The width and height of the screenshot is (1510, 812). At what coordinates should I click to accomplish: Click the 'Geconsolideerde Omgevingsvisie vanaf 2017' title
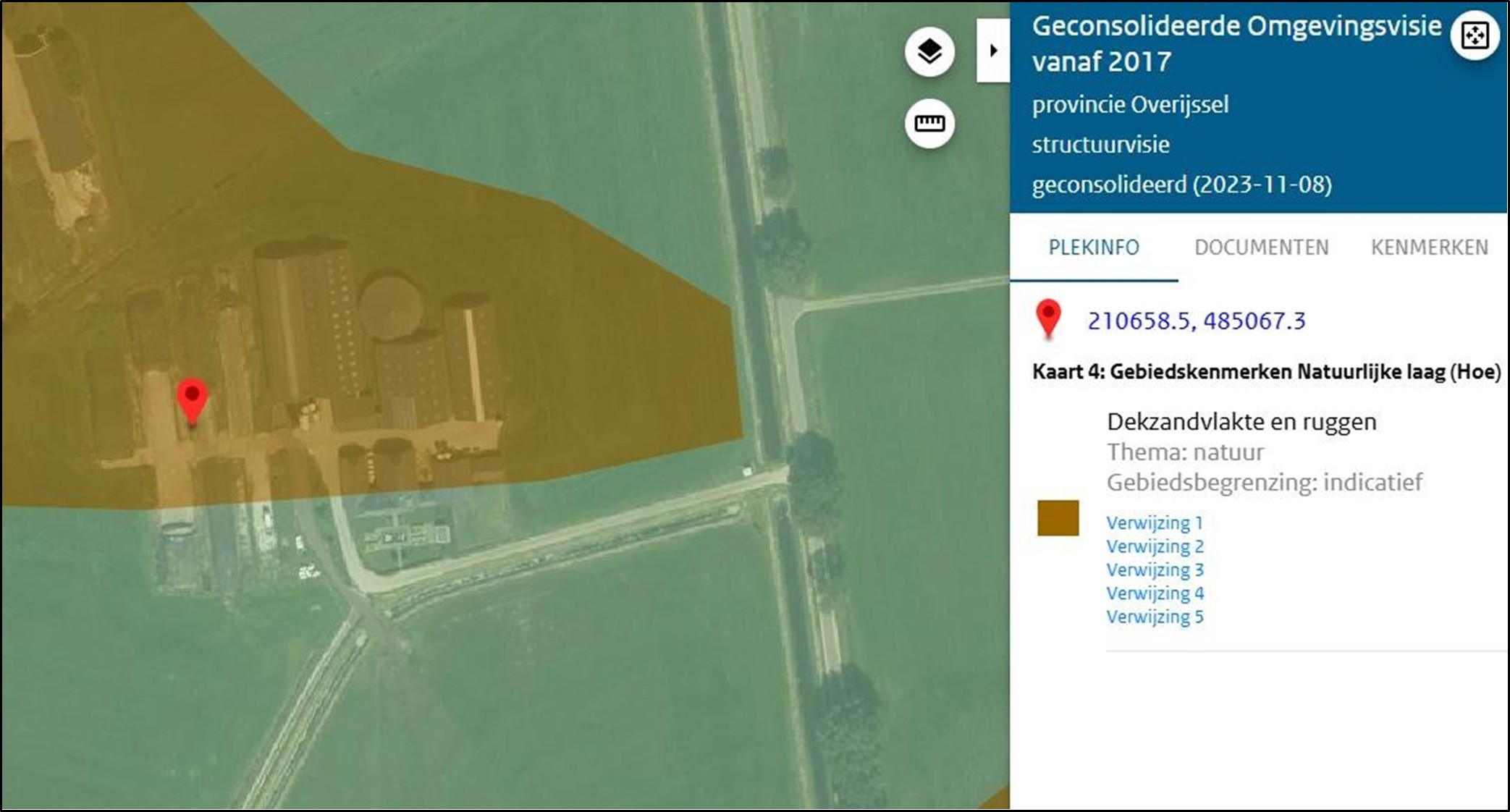pos(1236,43)
